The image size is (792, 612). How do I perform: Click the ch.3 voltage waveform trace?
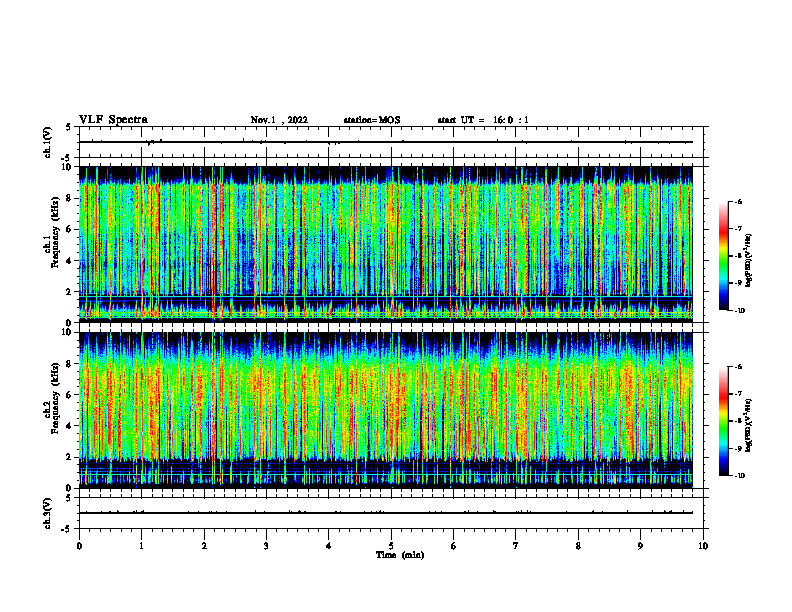tap(385, 513)
